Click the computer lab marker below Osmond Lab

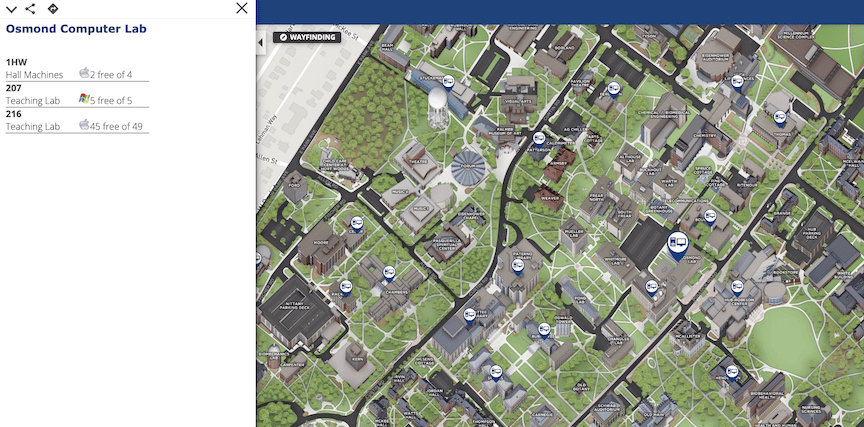tap(652, 287)
